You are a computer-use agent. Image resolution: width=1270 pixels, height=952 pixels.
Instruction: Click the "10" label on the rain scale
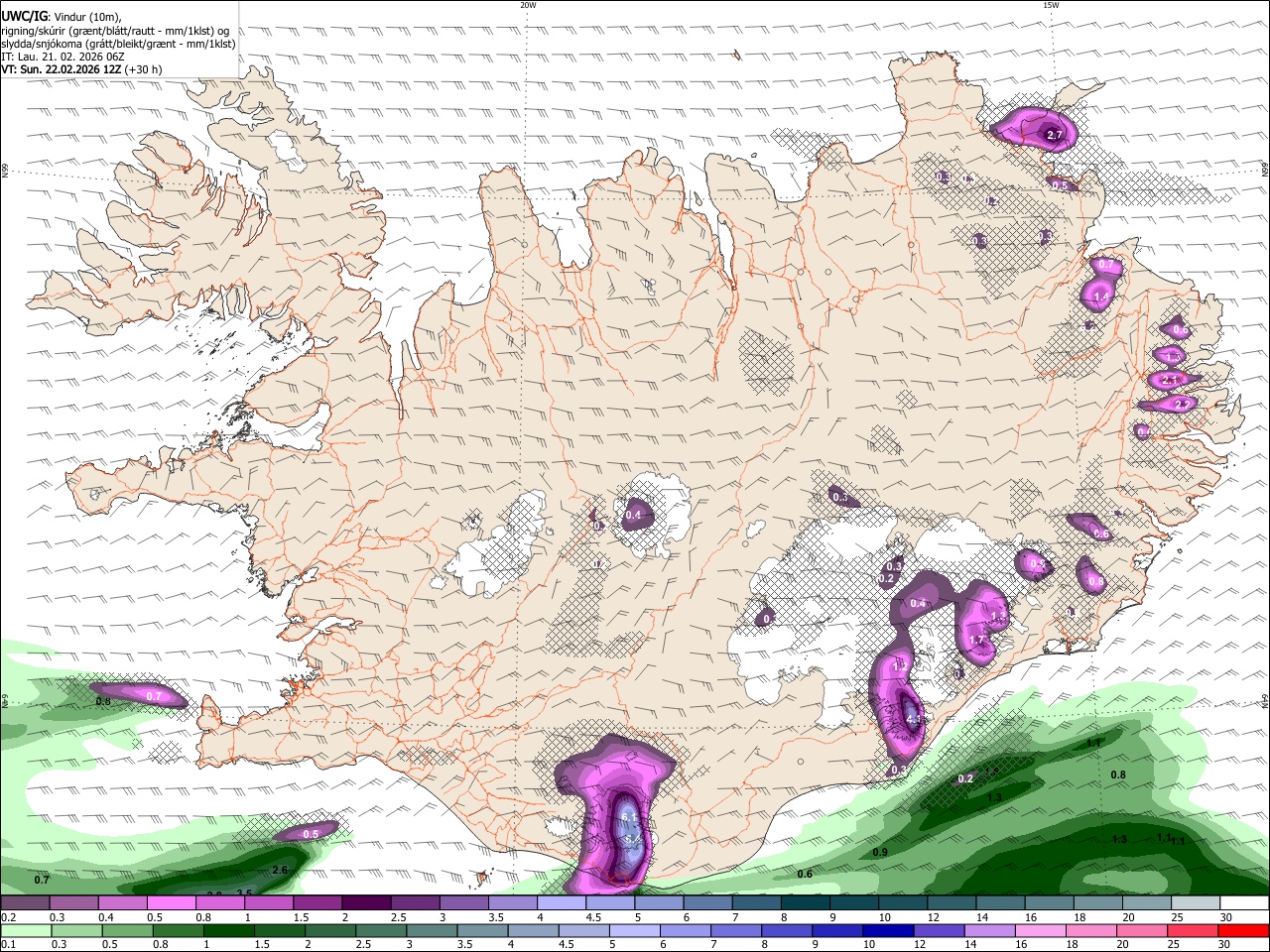coord(868,945)
